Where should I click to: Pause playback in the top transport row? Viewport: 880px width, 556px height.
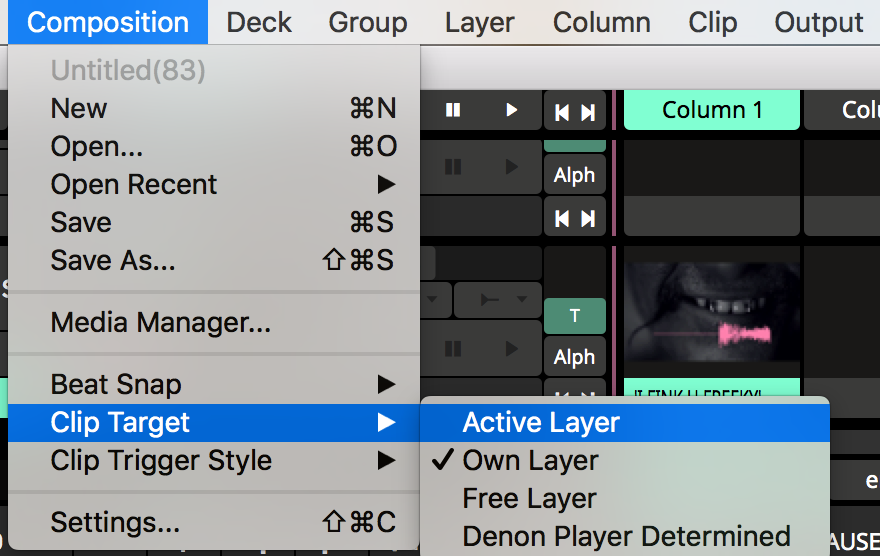(453, 110)
